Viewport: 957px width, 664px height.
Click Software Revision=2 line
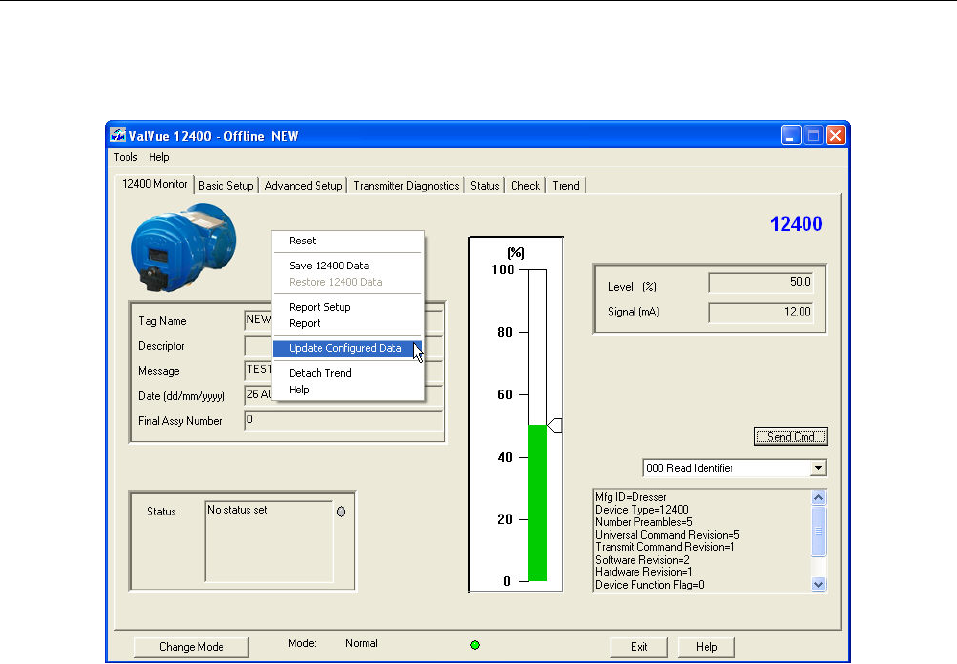point(643,560)
